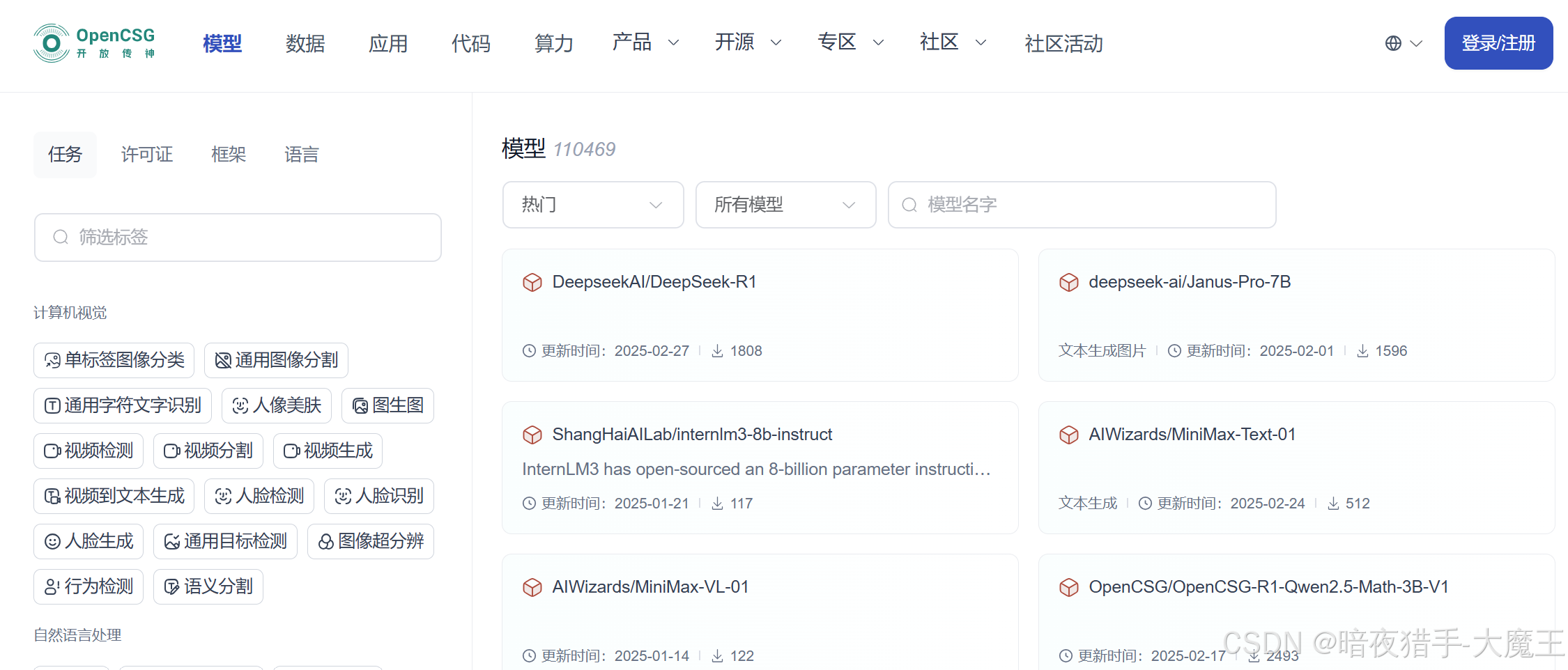Expand the 专区 navigation menu

pyautogui.click(x=850, y=42)
